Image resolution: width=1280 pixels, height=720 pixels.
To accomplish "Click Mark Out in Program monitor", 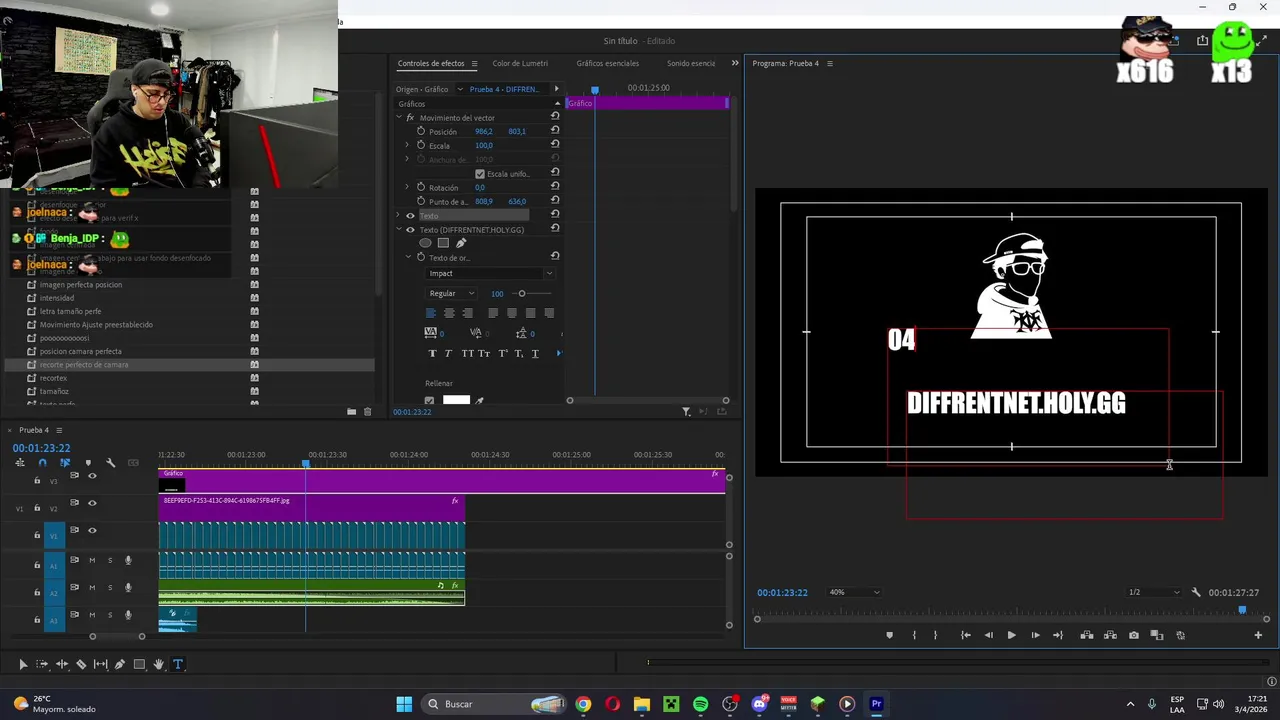I will pos(936,635).
